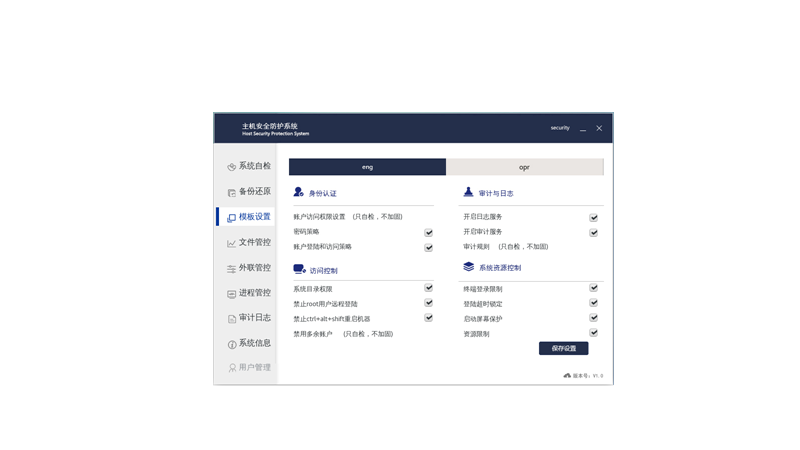Click the 备份还原 sidebar icon

(x=231, y=192)
